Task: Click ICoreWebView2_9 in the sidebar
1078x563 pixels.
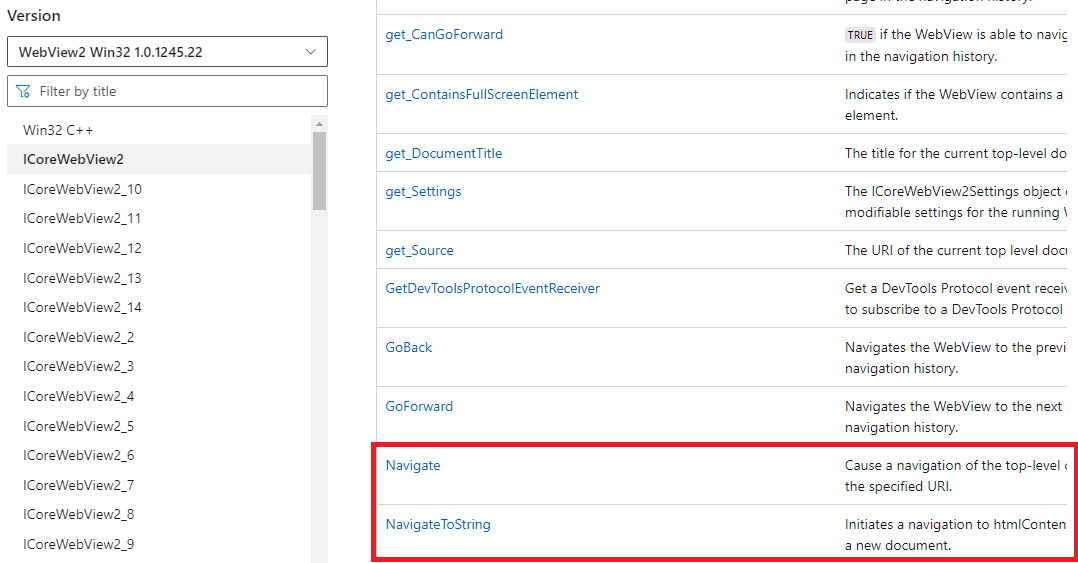Action: tap(78, 544)
